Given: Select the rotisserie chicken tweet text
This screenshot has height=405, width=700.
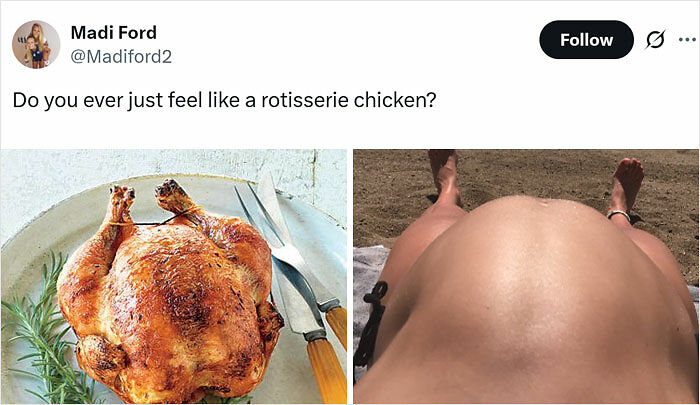Looking at the screenshot, I should pyautogui.click(x=224, y=100).
